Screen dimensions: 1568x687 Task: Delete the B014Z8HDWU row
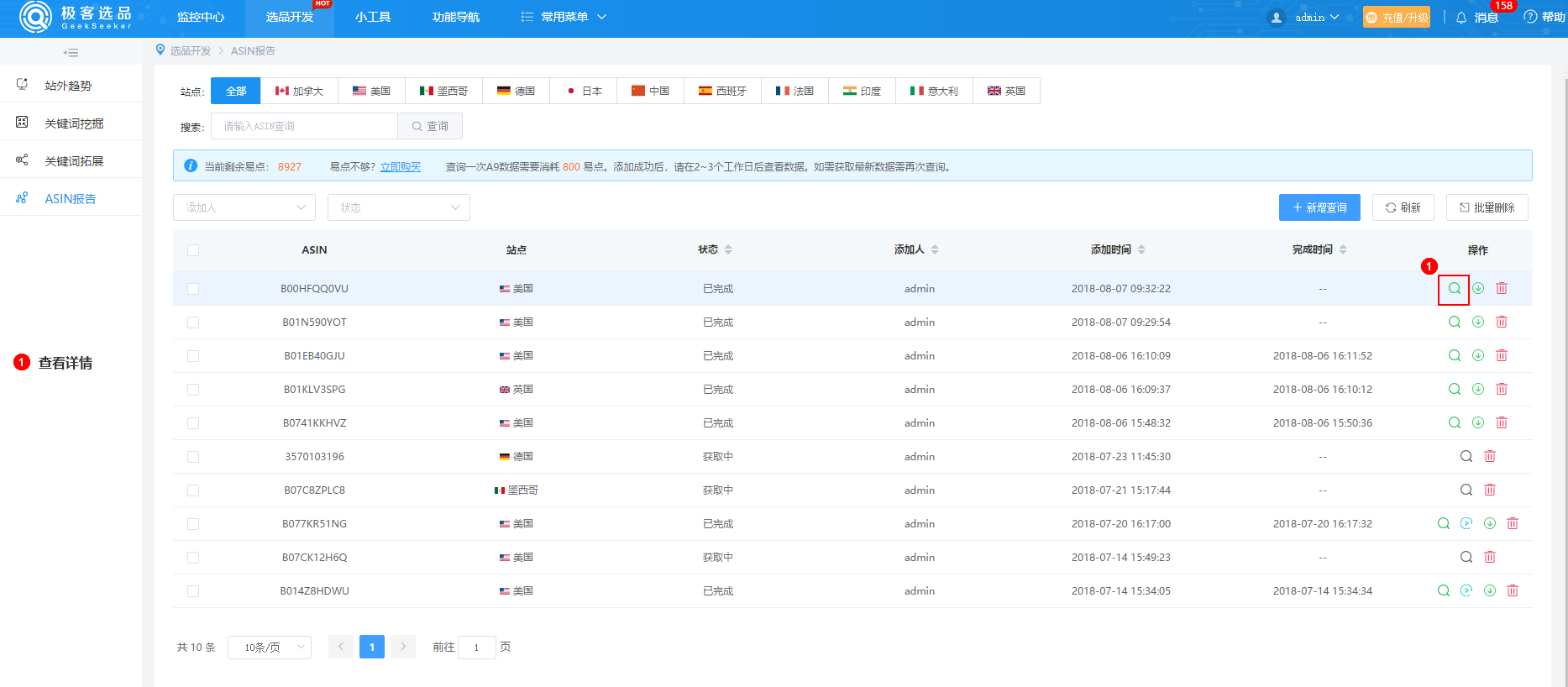point(1513,590)
